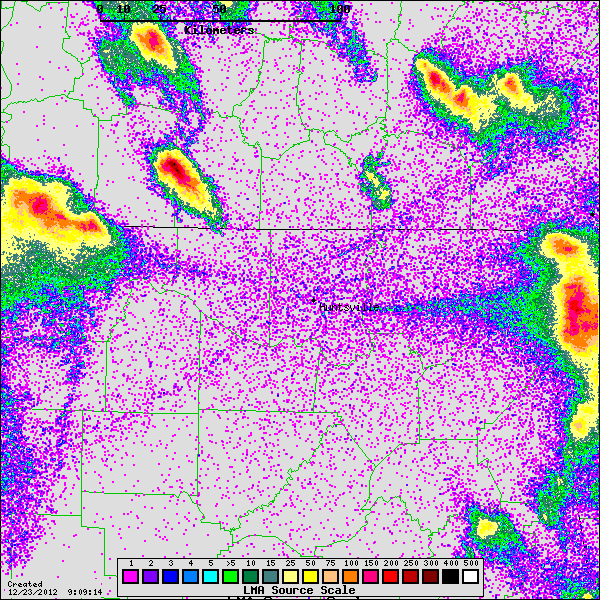Viewport: 600px width, 600px height.
Task: Click the purple swatch labeled 2
Action: click(151, 576)
